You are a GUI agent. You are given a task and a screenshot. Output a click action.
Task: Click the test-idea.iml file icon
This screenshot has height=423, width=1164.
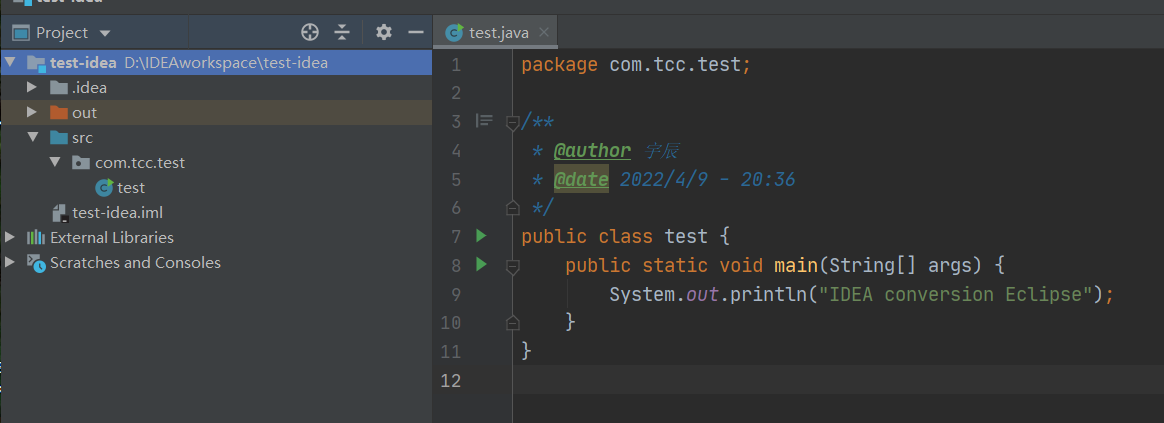click(x=60, y=214)
